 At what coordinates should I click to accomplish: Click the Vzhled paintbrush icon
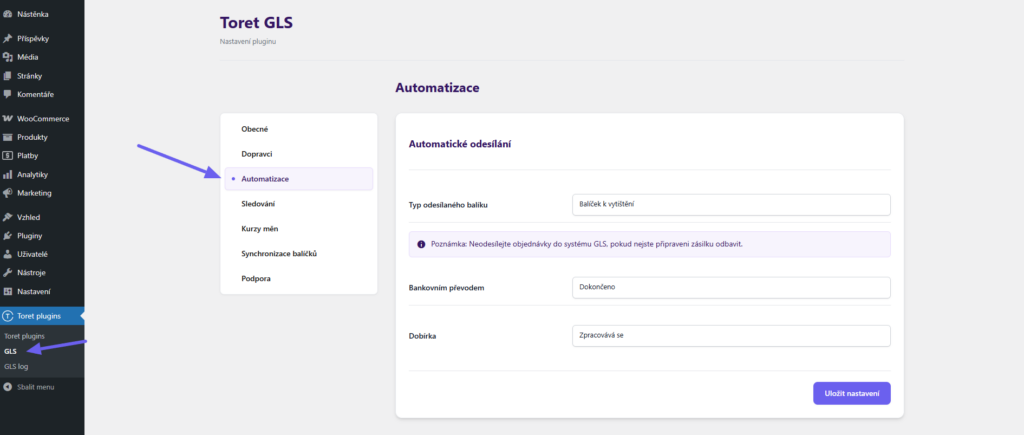[8, 217]
